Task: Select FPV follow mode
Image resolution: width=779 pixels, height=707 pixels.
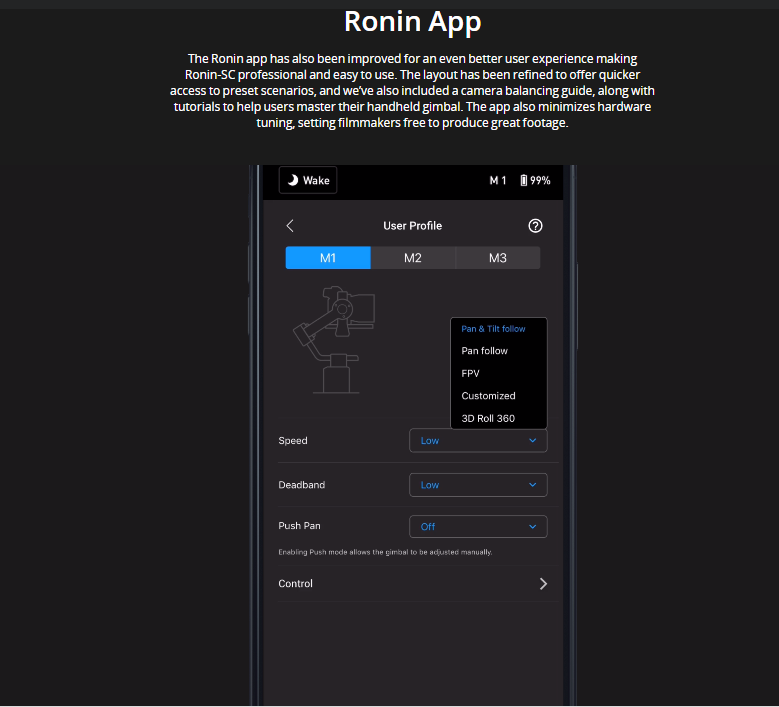Action: 470,374
